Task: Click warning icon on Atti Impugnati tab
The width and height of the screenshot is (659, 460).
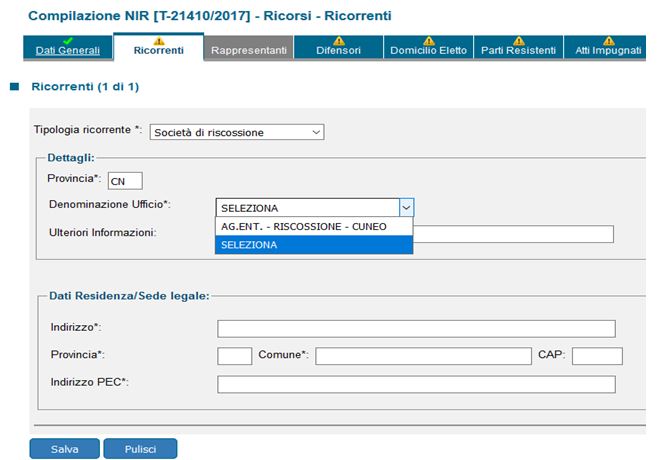Action: pos(607,40)
